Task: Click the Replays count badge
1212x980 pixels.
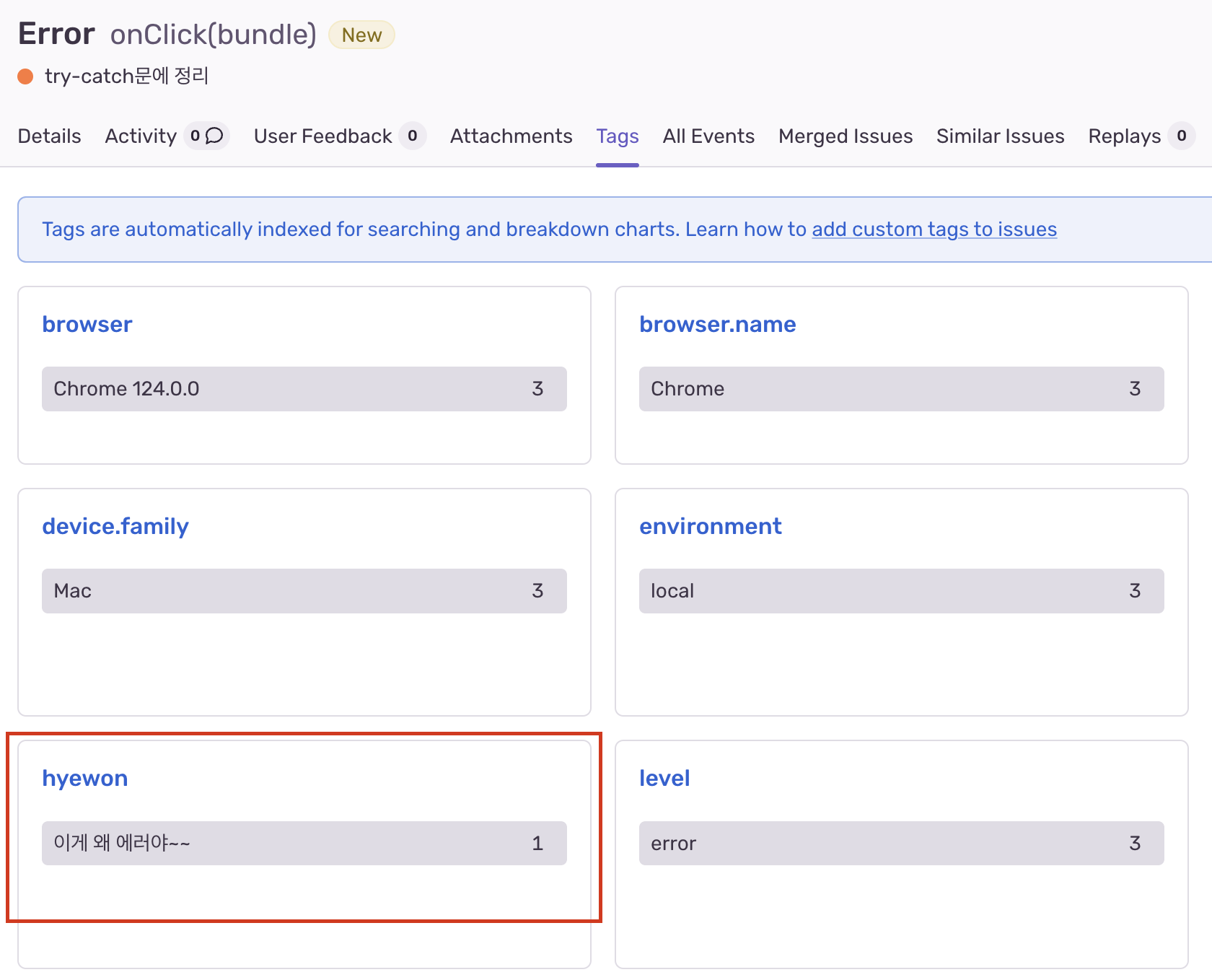Action: (x=1182, y=136)
